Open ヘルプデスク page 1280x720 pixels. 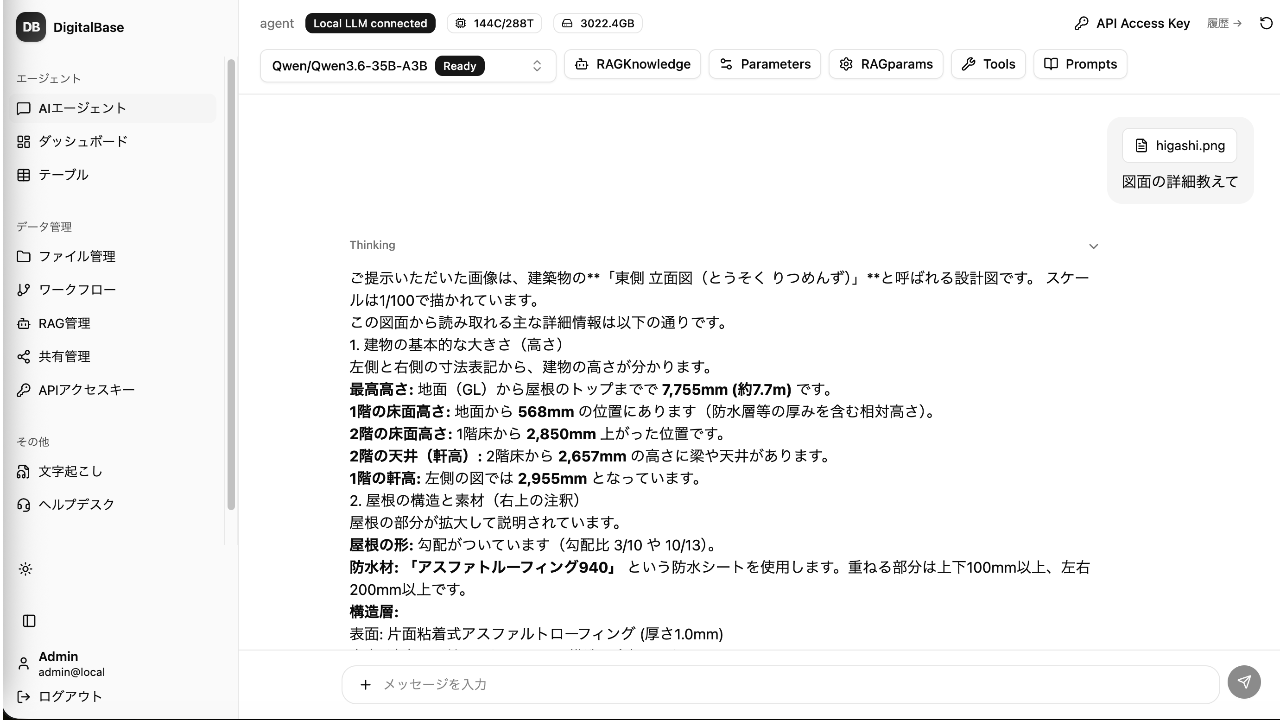[x=115, y=504]
